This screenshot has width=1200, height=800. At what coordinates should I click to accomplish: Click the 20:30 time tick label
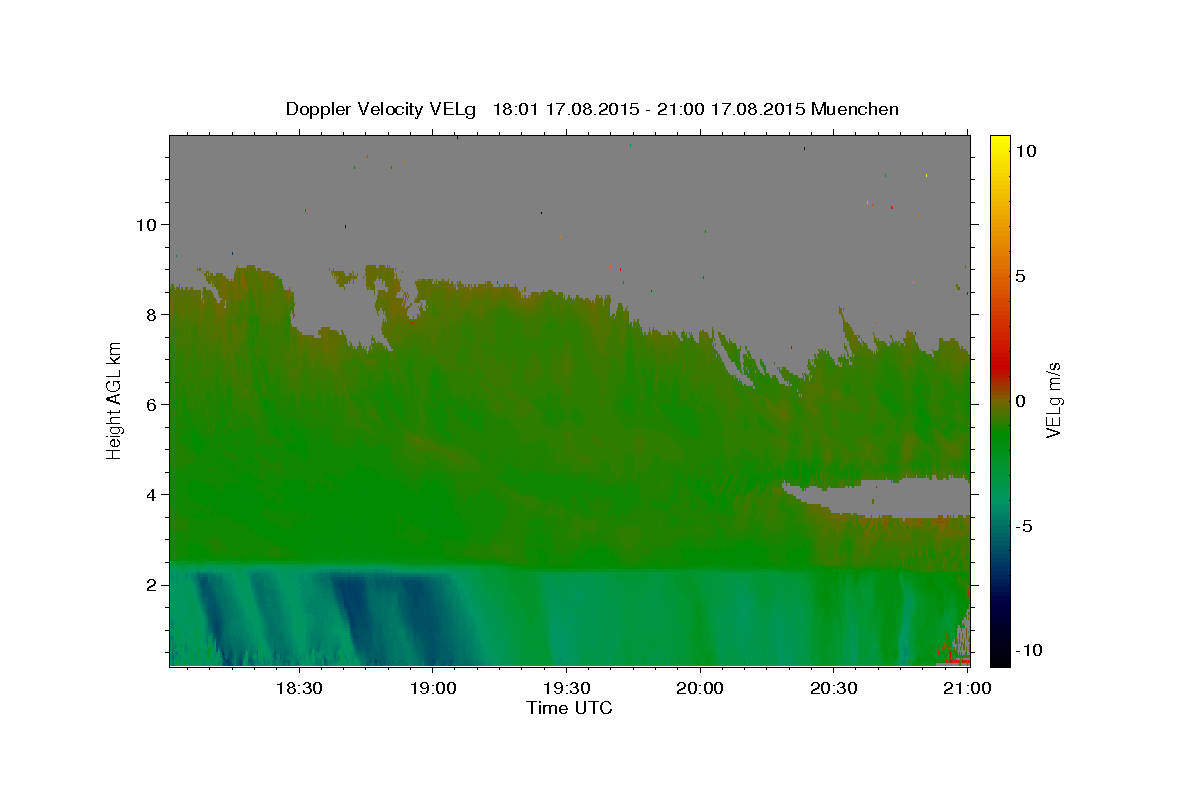tap(834, 688)
